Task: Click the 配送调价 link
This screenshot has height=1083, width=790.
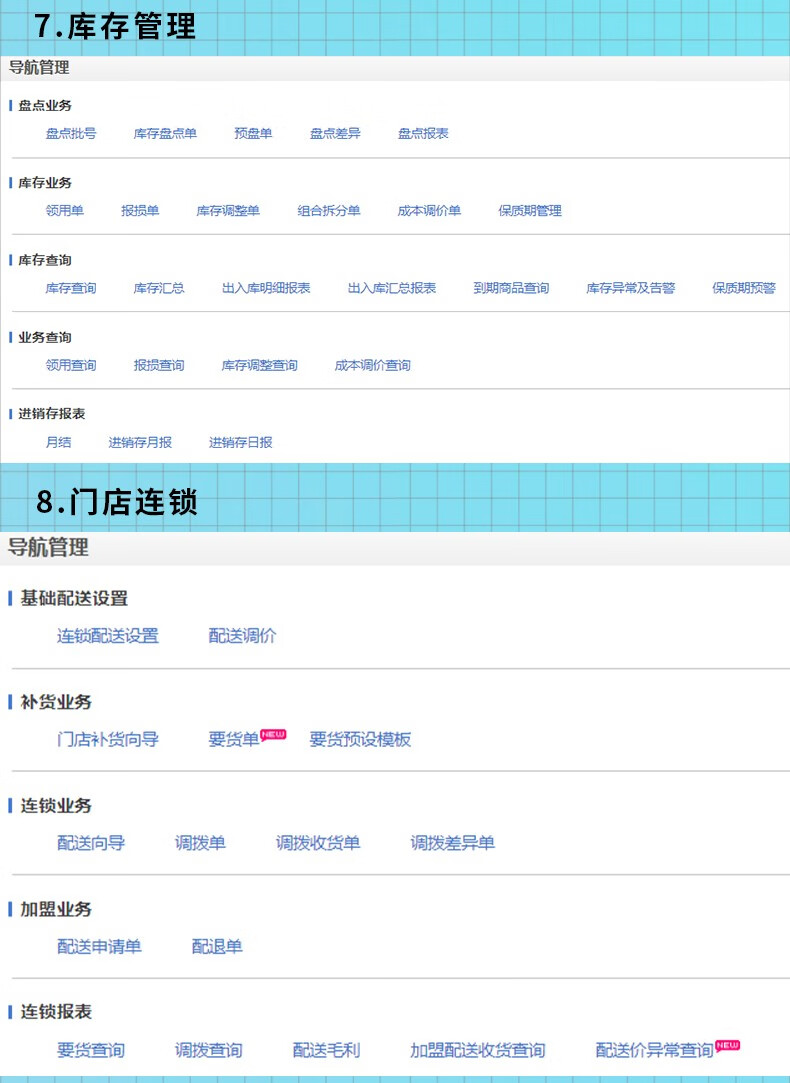Action: coord(242,636)
